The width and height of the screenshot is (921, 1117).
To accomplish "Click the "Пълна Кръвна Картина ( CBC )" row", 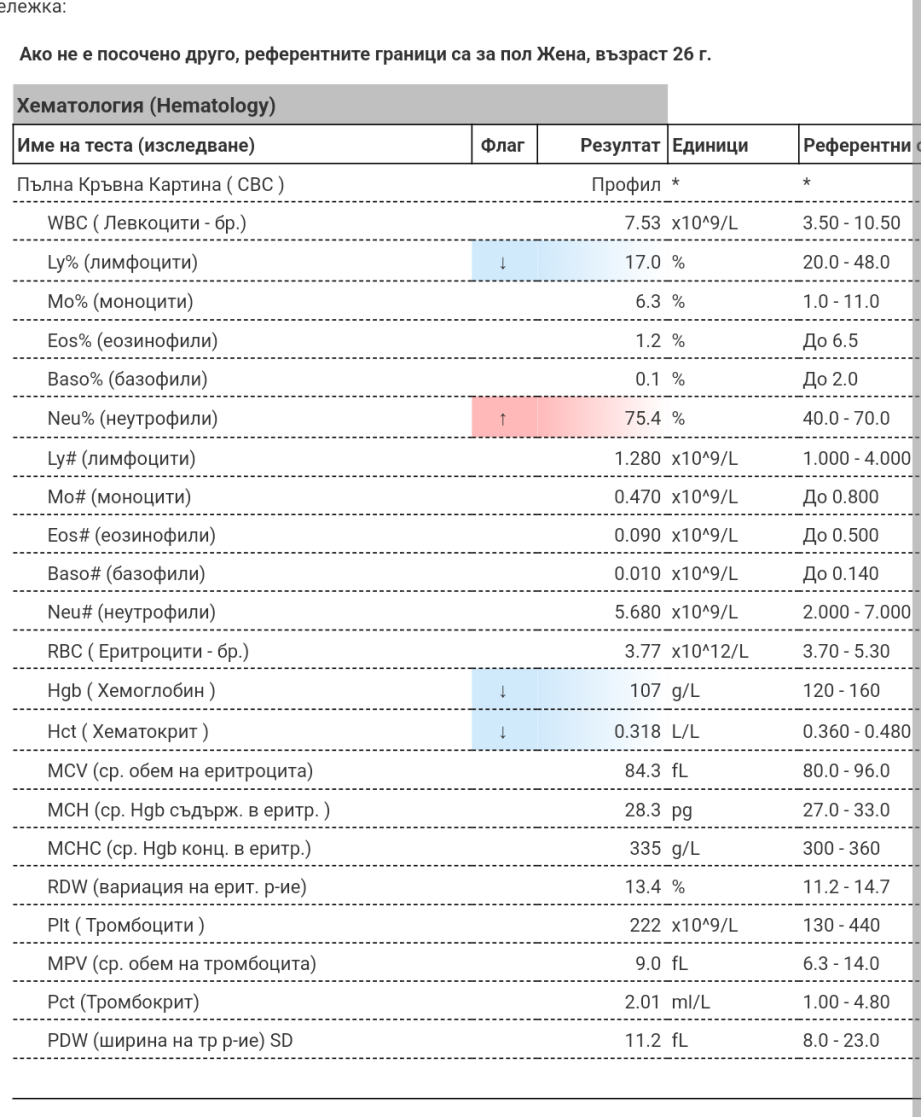I will (x=150, y=185).
